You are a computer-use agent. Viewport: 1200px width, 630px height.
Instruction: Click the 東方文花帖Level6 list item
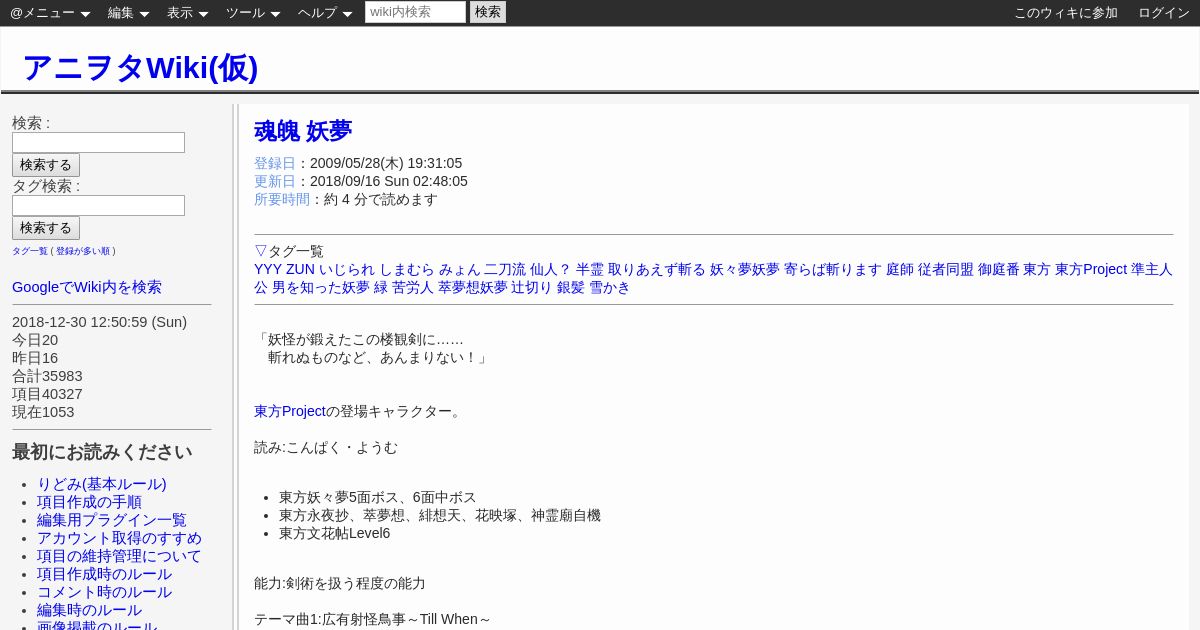(x=334, y=533)
